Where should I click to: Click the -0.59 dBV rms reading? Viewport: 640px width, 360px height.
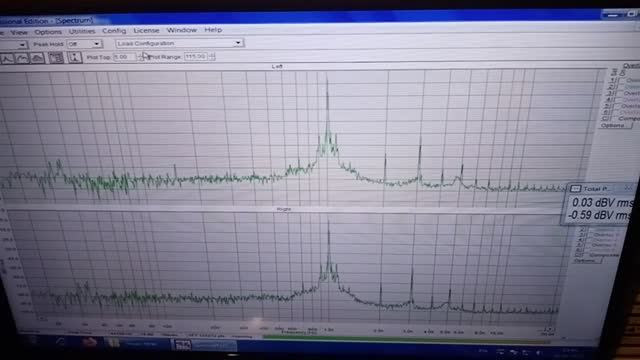[600, 215]
